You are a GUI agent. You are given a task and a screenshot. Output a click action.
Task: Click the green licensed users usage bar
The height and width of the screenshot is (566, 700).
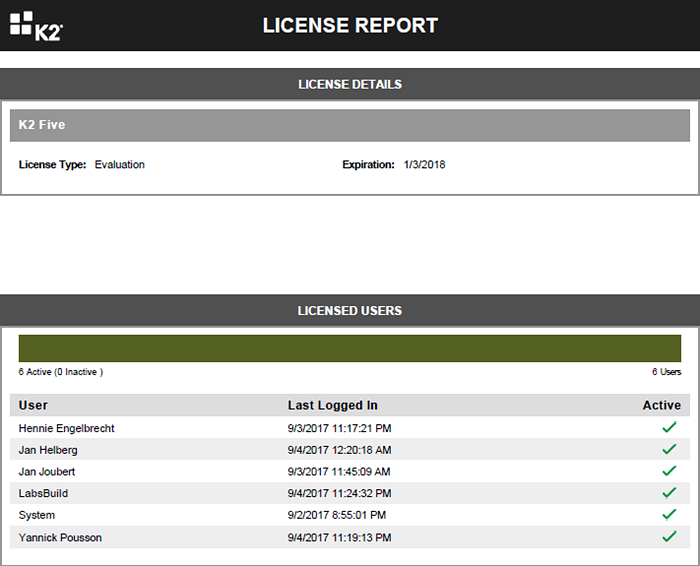click(350, 348)
